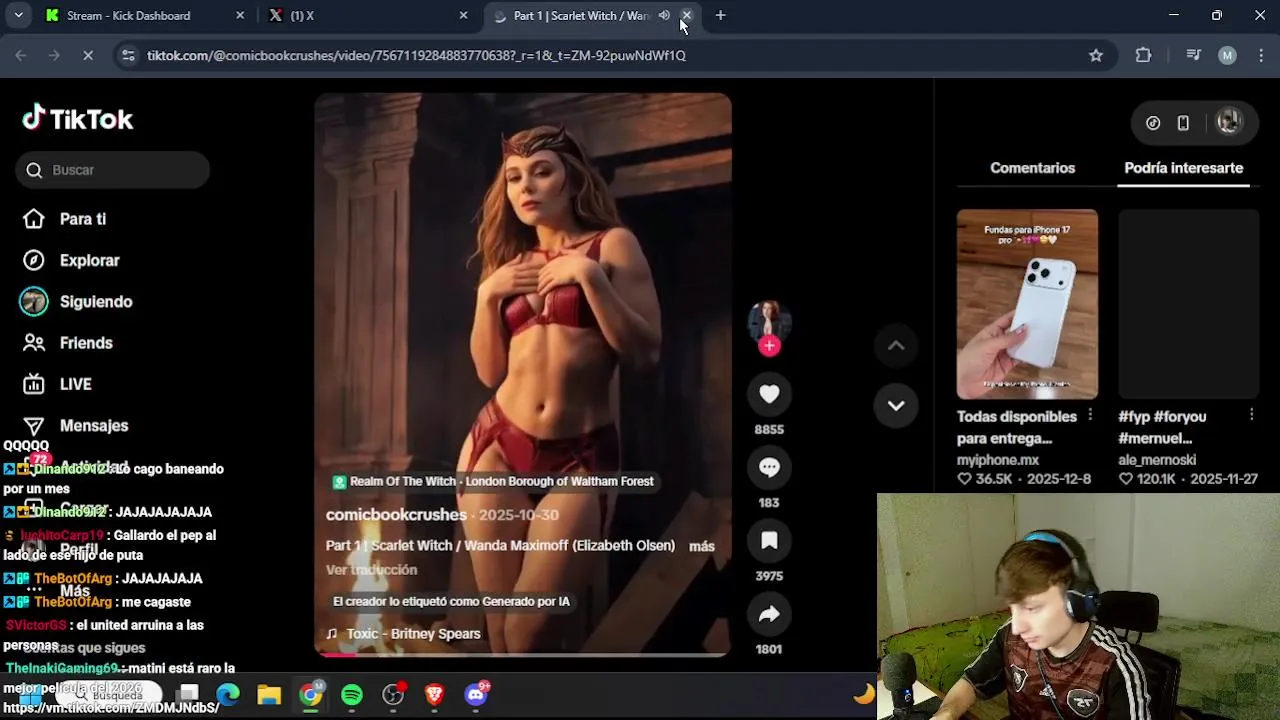Viewport: 1280px width, 720px height.
Task: Open options for #fyp #foryou video
Action: tap(1252, 415)
